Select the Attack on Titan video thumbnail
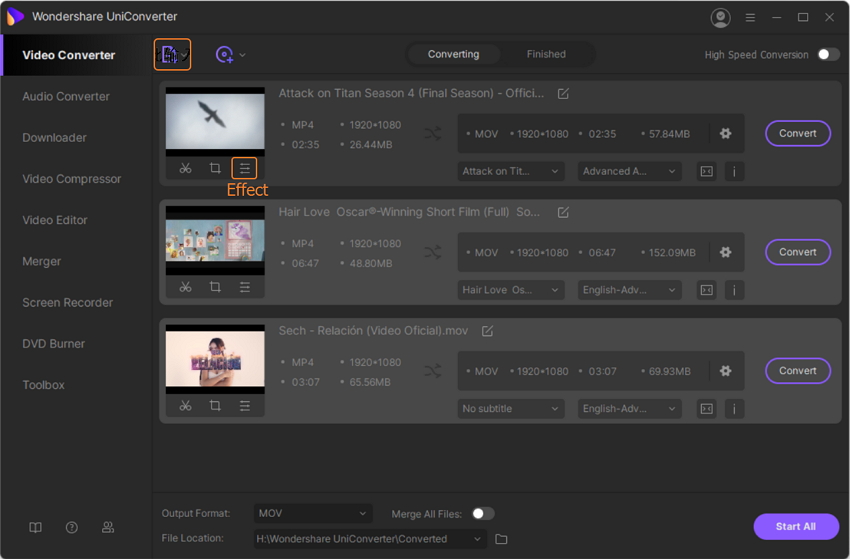 click(215, 121)
